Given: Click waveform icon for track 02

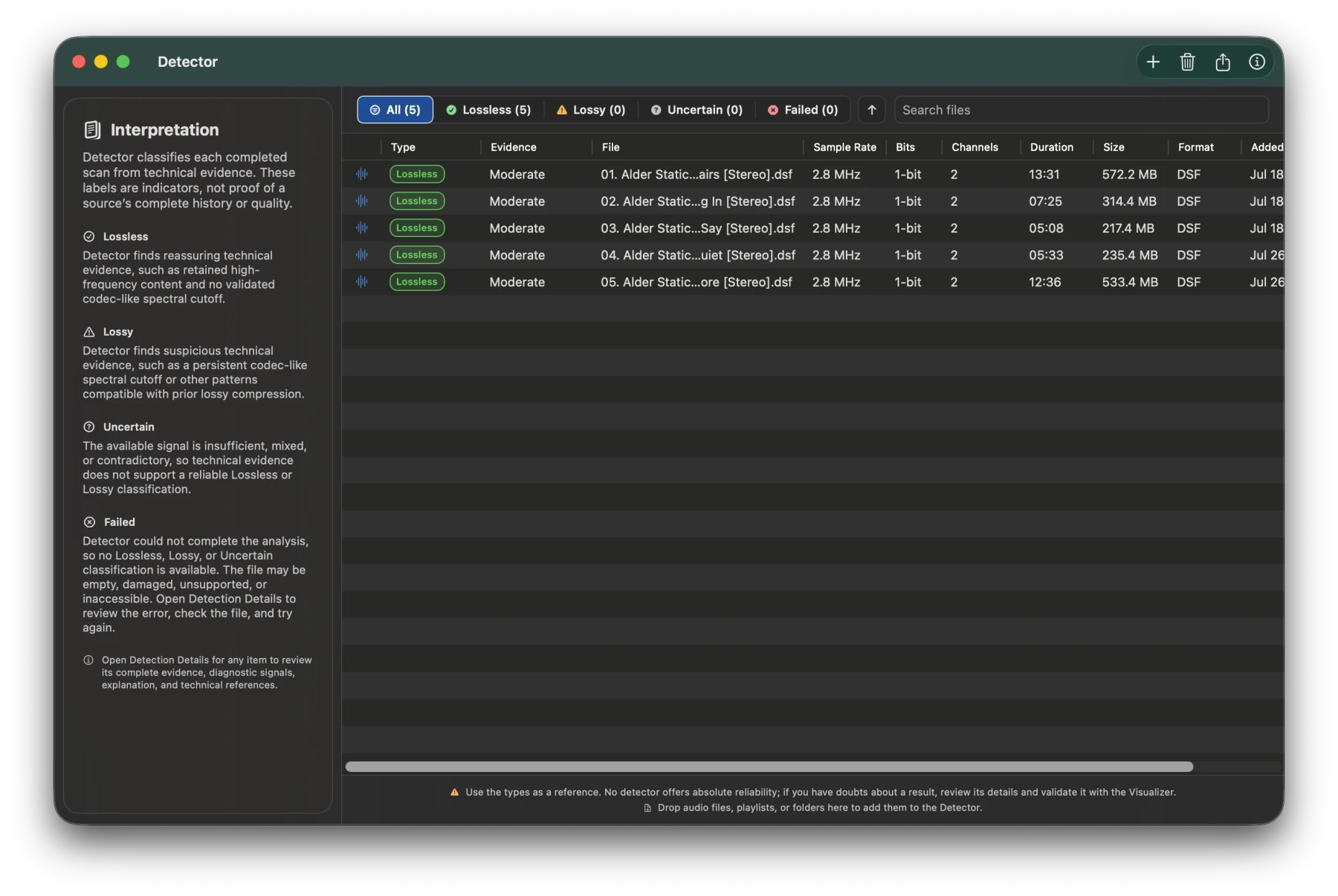Looking at the screenshot, I should tap(362, 201).
